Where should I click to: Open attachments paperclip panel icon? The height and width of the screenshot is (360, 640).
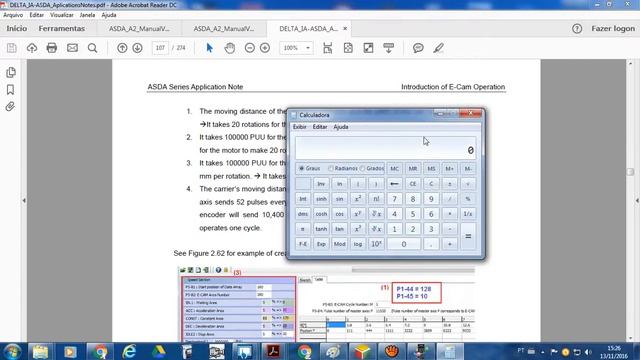pos(10,107)
